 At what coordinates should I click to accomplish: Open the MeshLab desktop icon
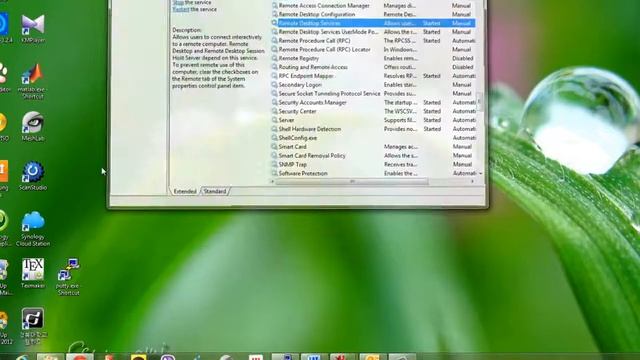pyautogui.click(x=33, y=126)
